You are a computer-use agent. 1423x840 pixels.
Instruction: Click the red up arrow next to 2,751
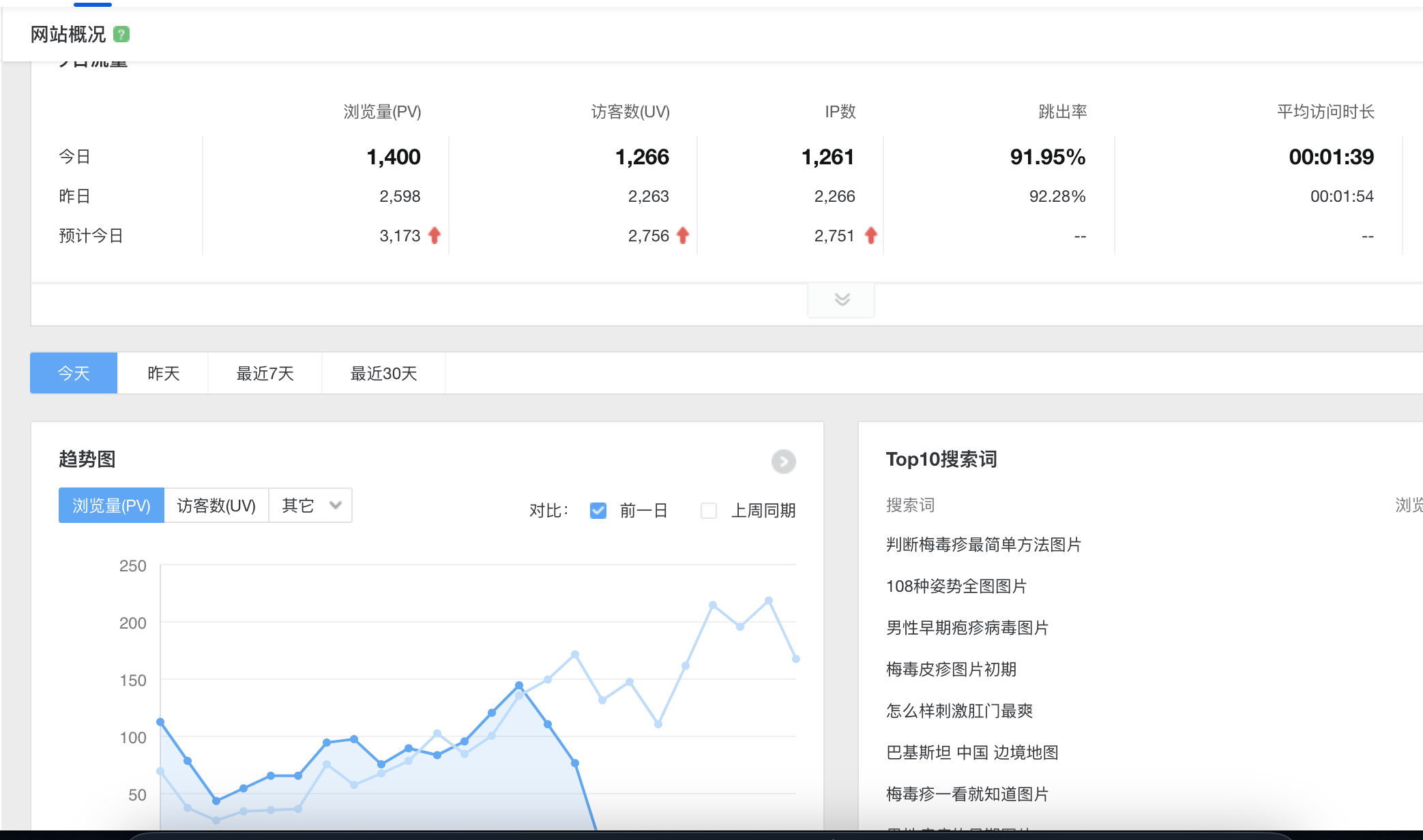(870, 236)
